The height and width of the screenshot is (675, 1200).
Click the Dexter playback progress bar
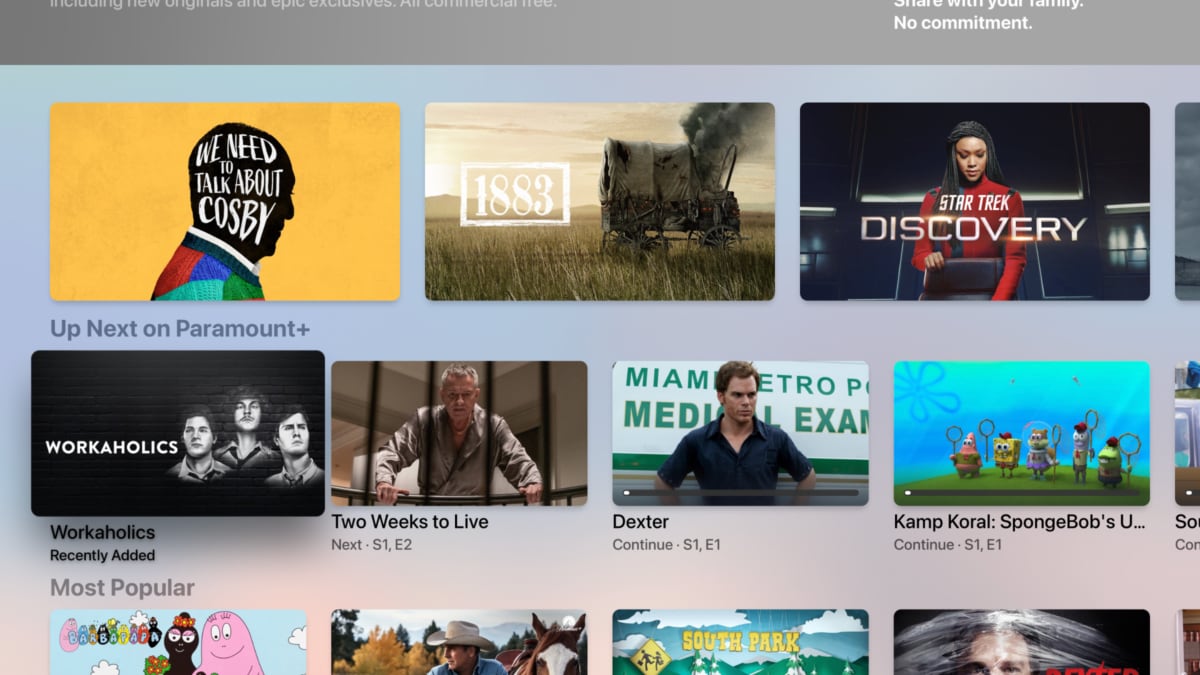741,493
